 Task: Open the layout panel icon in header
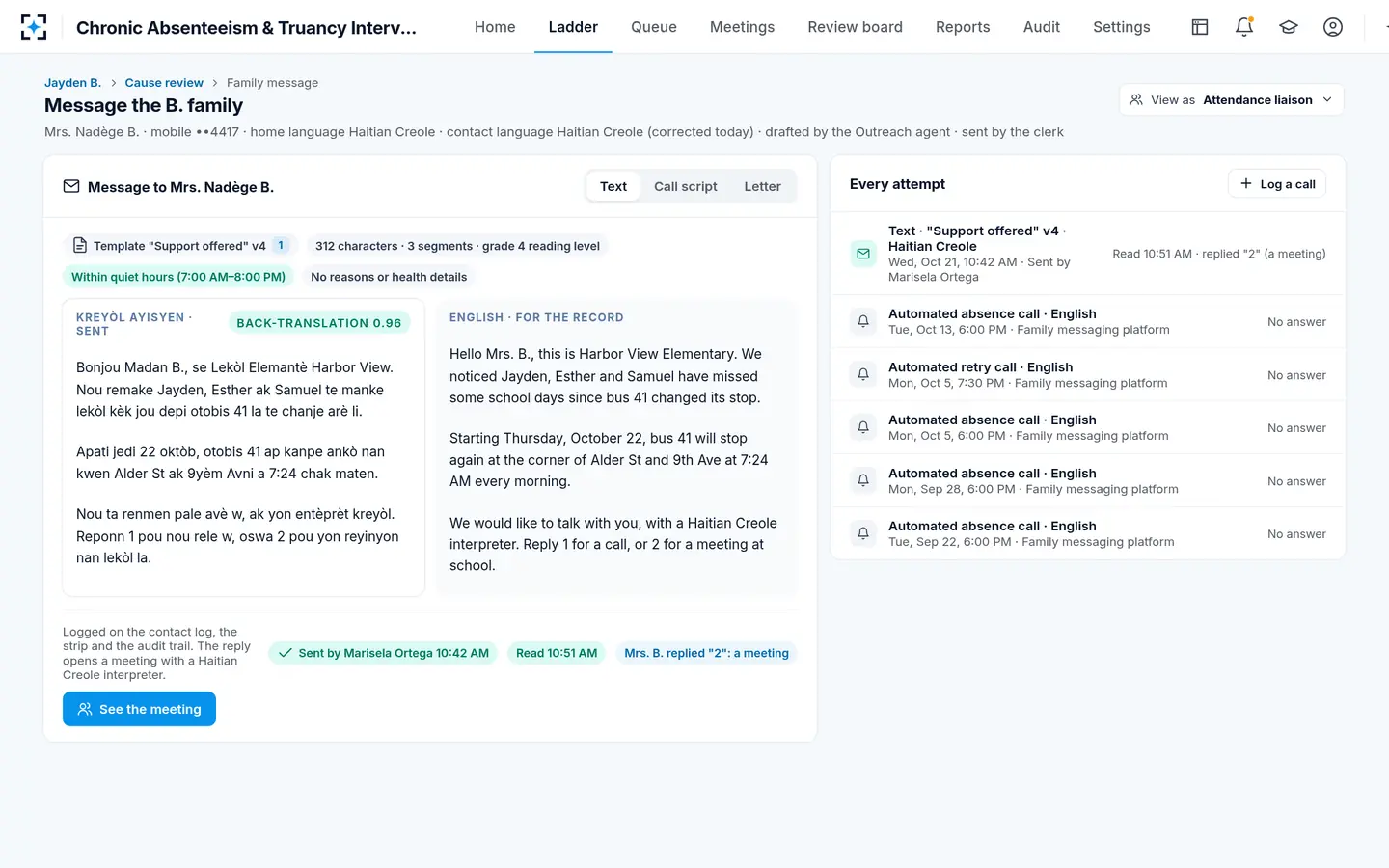(1200, 27)
